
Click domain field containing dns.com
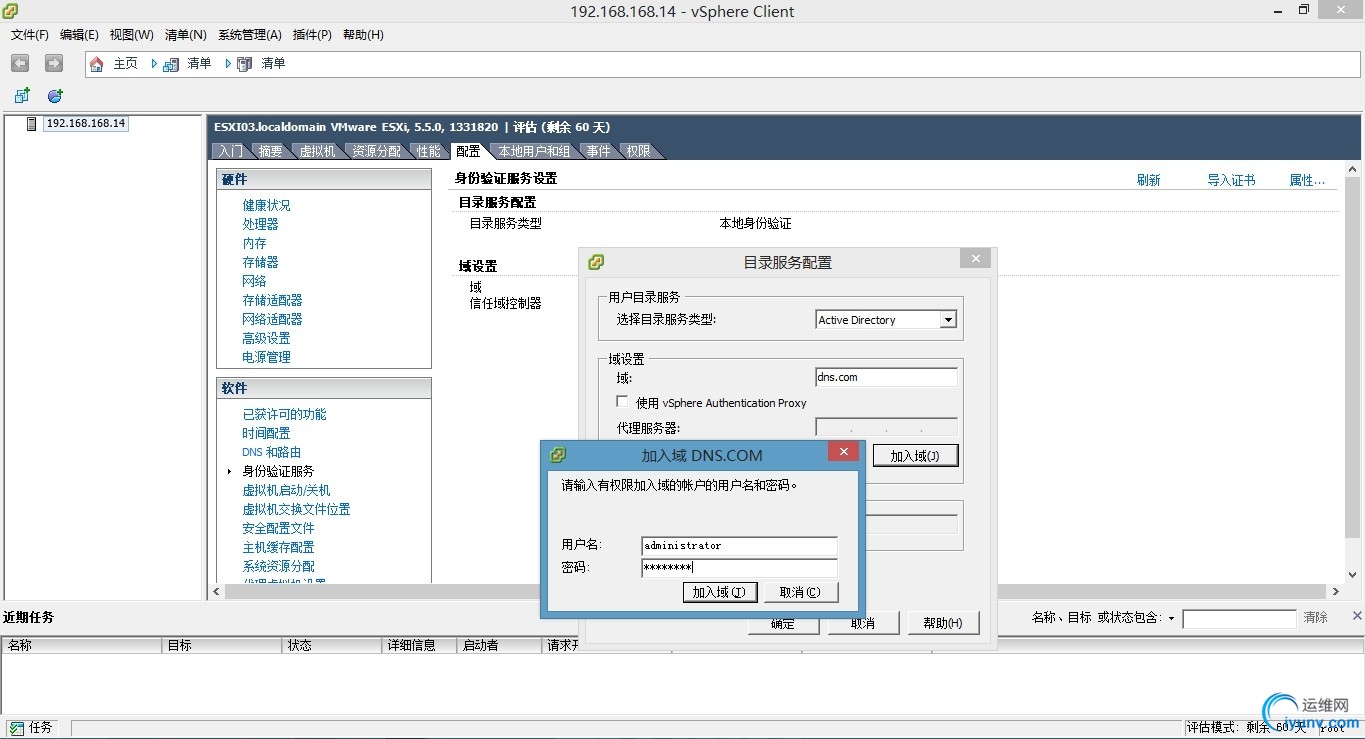tap(886, 377)
